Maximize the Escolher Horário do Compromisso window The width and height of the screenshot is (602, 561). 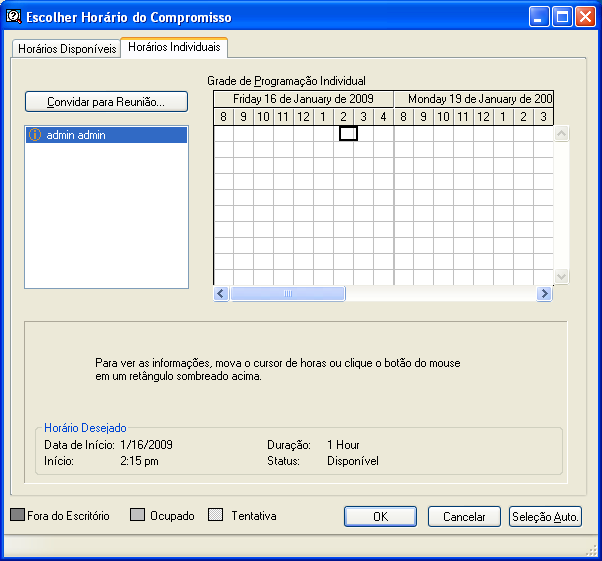[562, 17]
